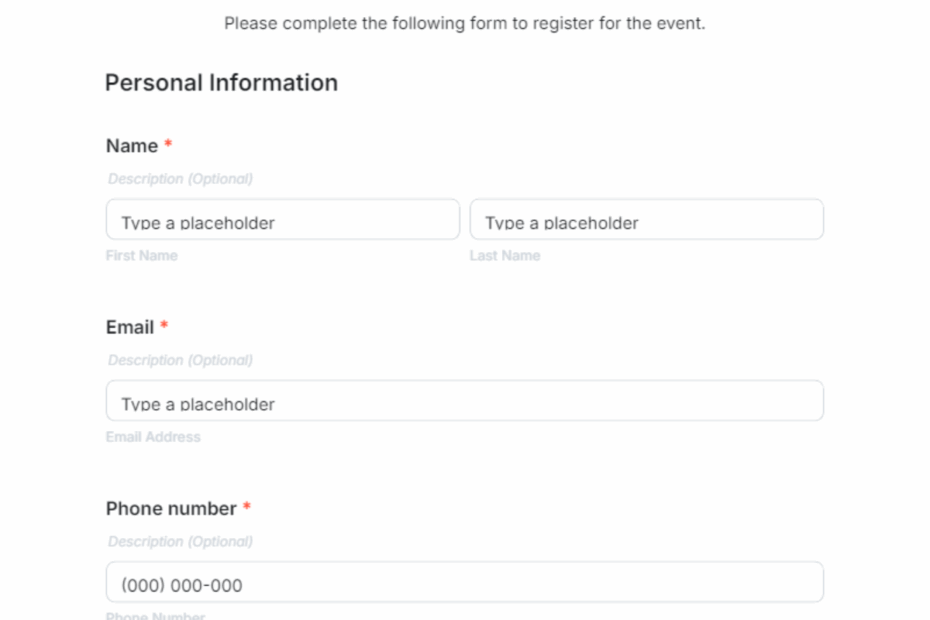Screen dimensions: 930x620
Task: Click the red required asterisk beside Phone number
Action: click(x=245, y=507)
